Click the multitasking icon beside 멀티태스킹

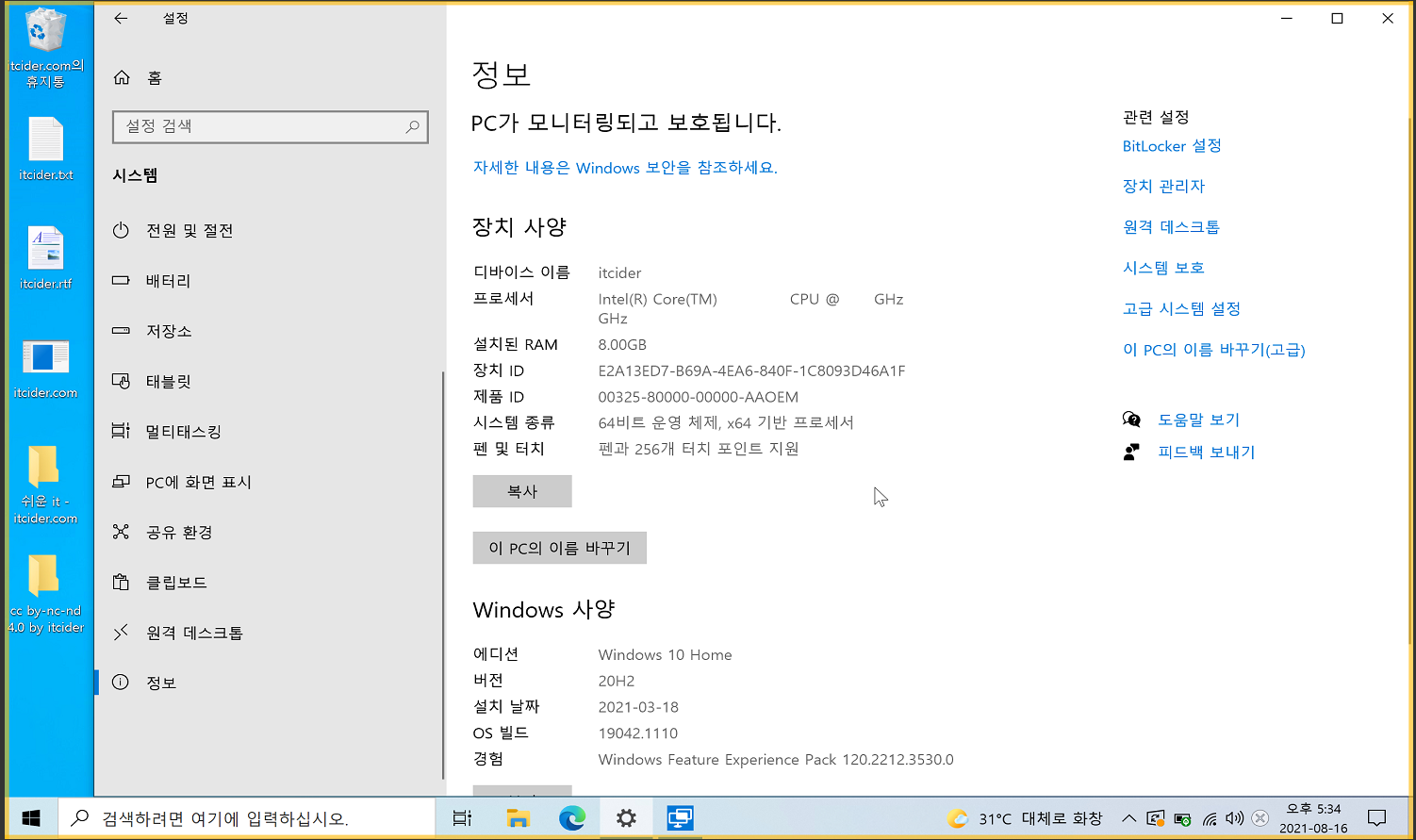point(121,431)
